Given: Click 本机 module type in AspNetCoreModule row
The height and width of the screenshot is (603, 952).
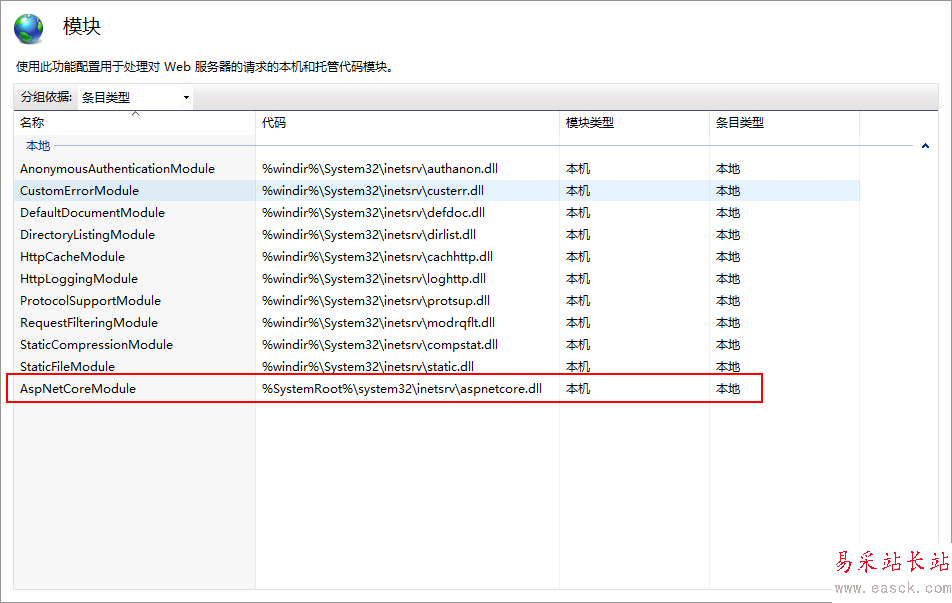Looking at the screenshot, I should (577, 389).
